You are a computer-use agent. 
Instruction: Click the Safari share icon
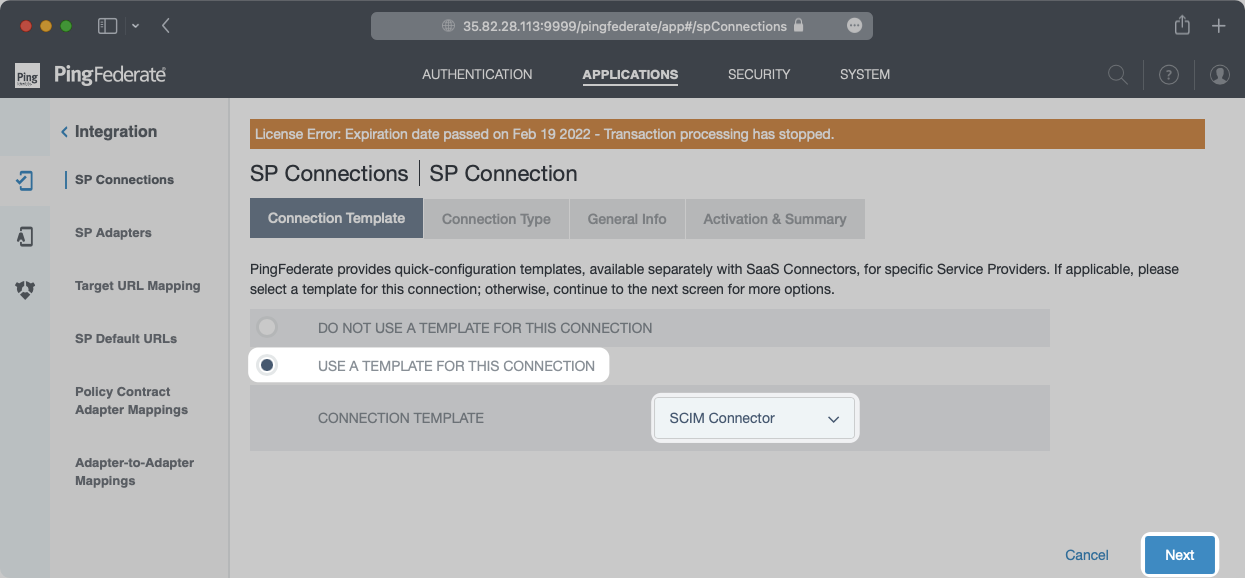click(x=1182, y=26)
